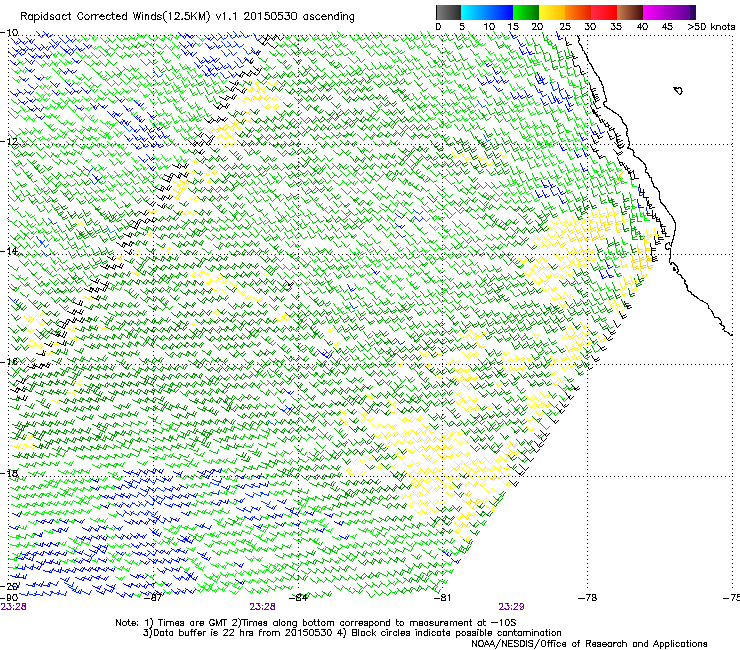Click the 'Times are GMT' note line
The height and width of the screenshot is (650, 740).
pos(315,623)
